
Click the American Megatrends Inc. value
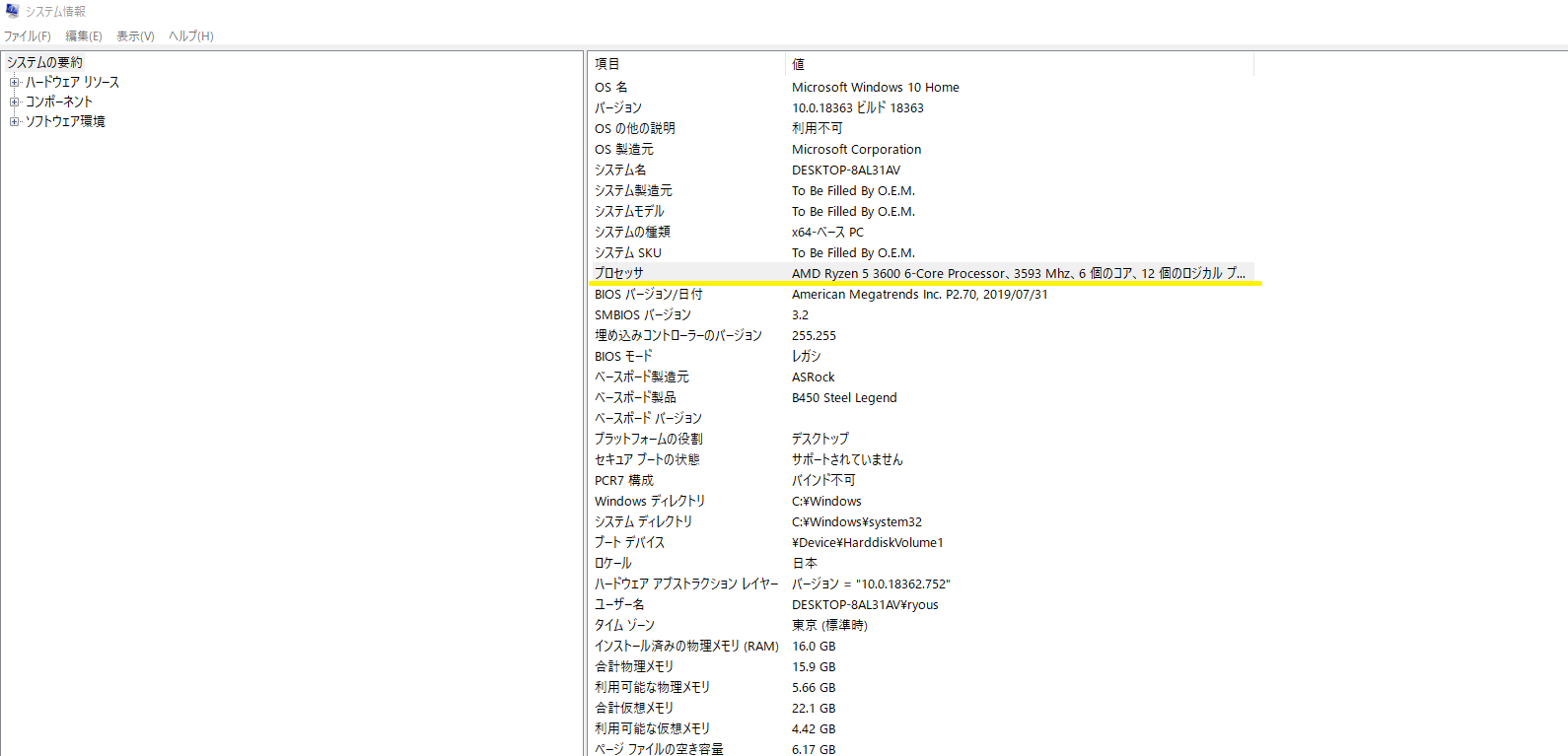920,294
